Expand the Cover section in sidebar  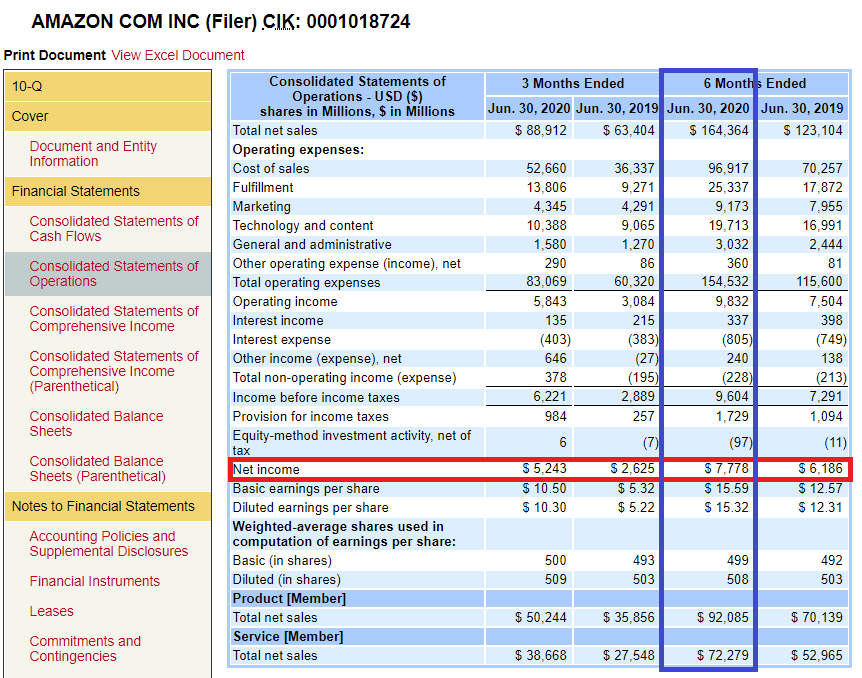pos(108,116)
